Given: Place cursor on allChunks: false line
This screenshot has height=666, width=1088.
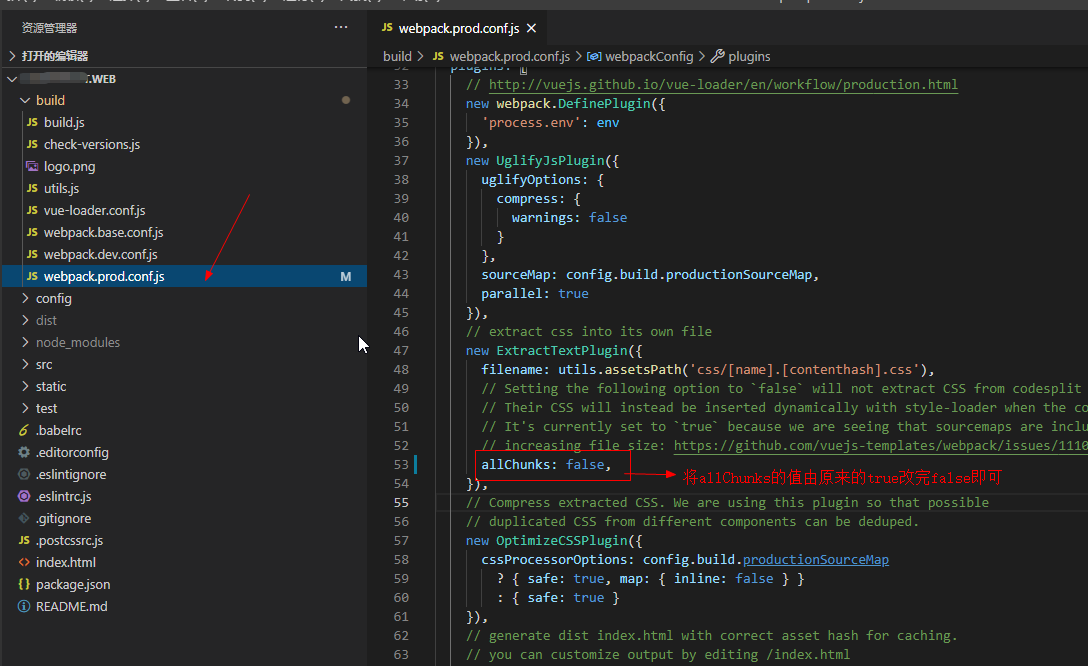Looking at the screenshot, I should [546, 464].
